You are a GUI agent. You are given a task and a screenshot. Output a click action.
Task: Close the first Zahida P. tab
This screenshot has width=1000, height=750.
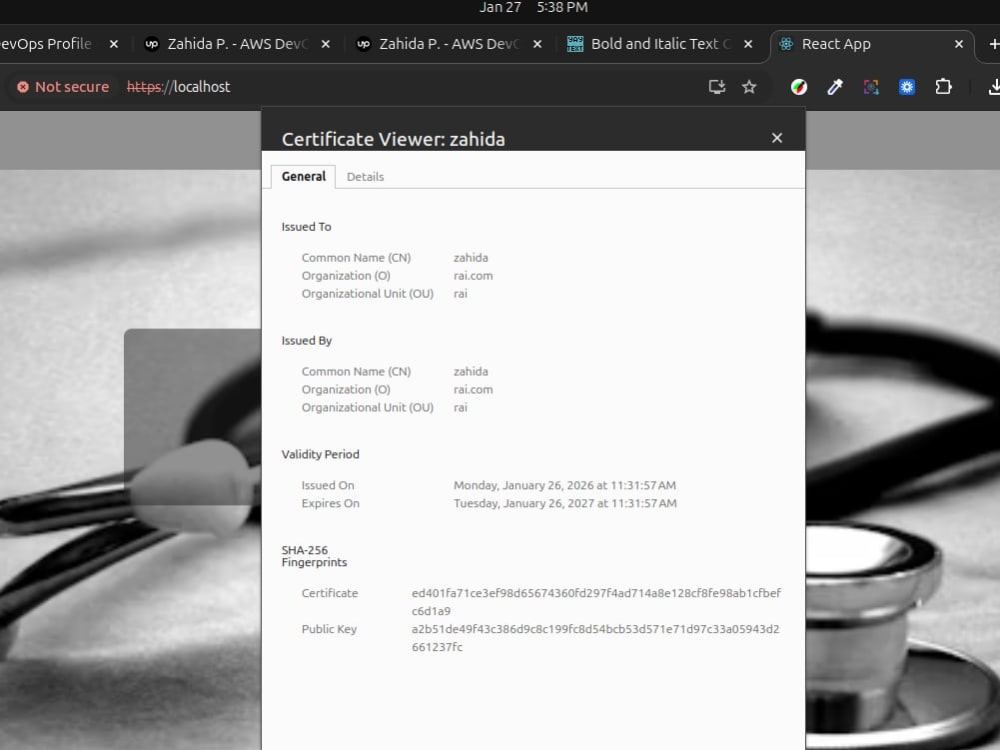click(325, 44)
